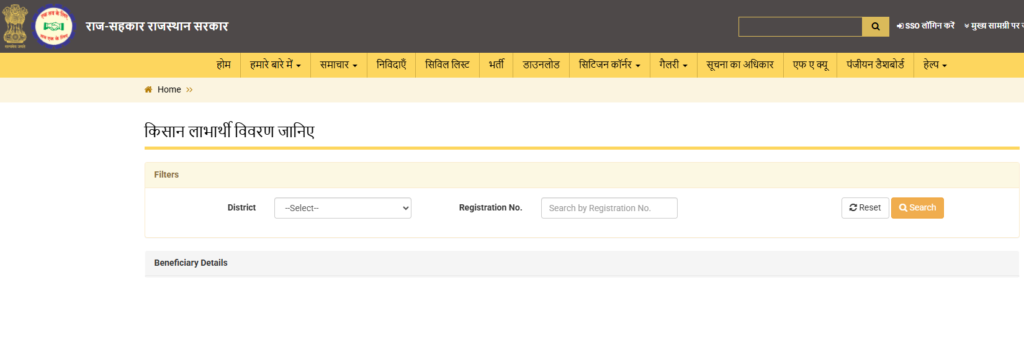Screen dimensions: 1024x362
Task: Click the Filters panel heading
Action: [167, 174]
